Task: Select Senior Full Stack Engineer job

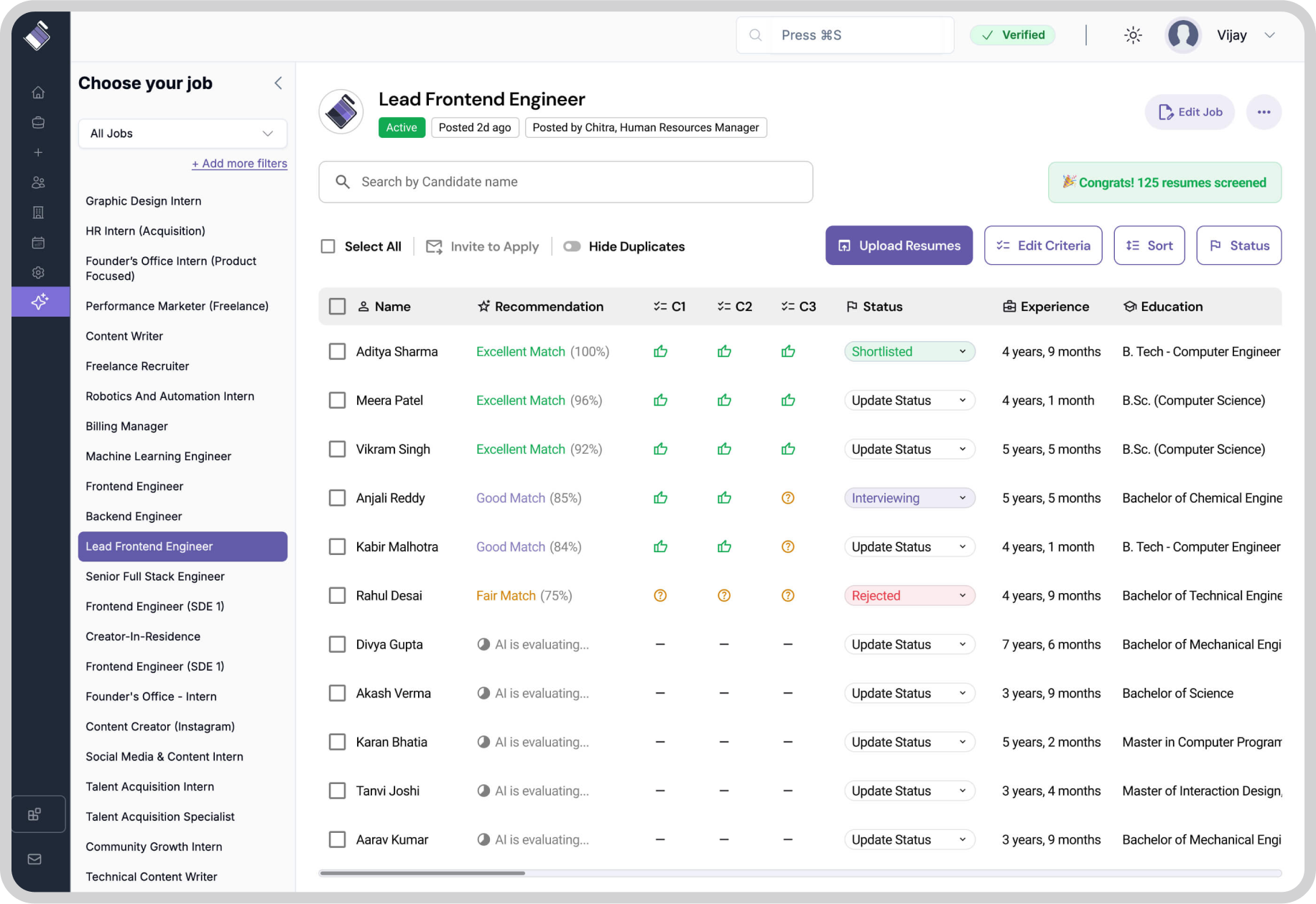Action: pyautogui.click(x=155, y=577)
